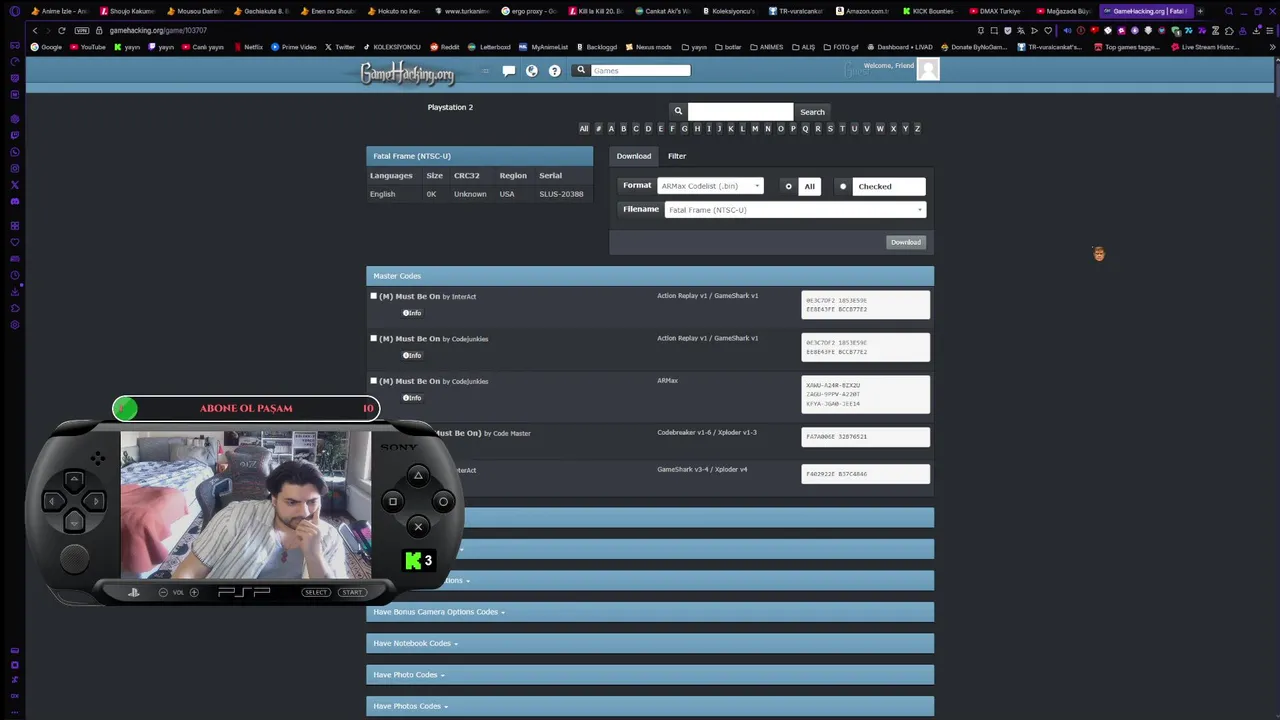Viewport: 1280px width, 720px height.
Task: Click the All letter filter link
Action: [584, 129]
